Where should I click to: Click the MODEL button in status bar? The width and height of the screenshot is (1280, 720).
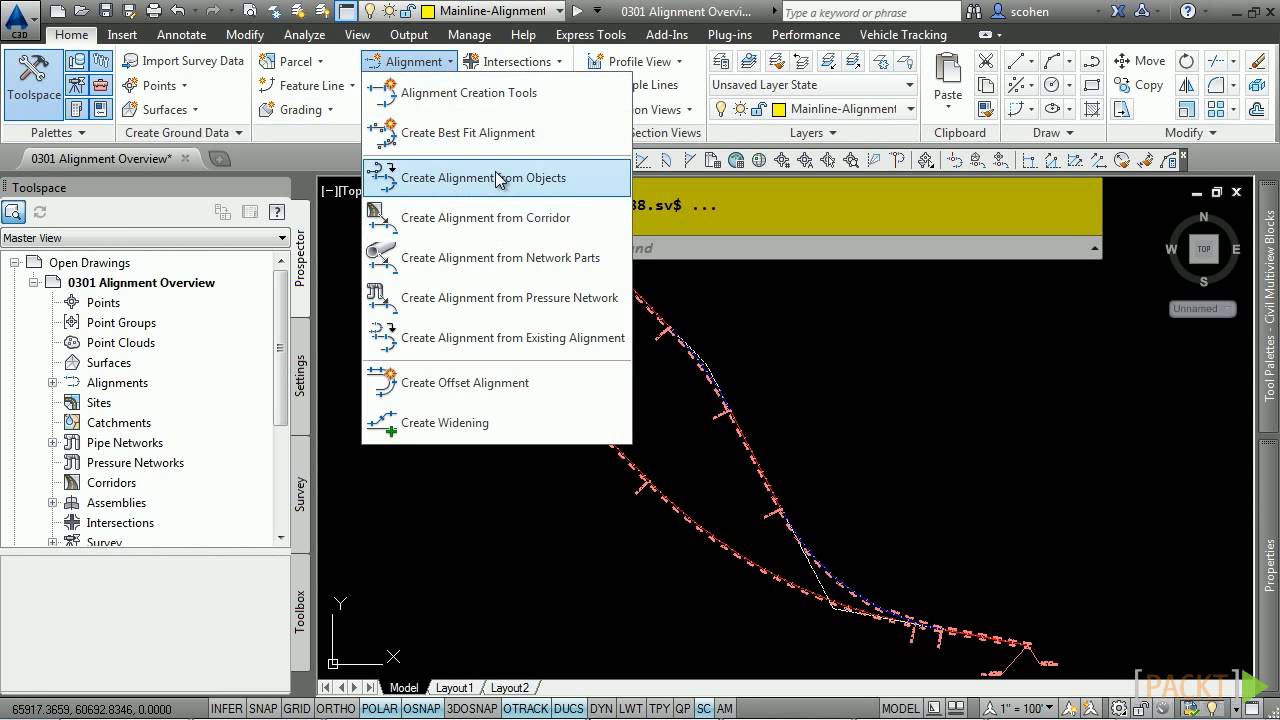(x=900, y=709)
